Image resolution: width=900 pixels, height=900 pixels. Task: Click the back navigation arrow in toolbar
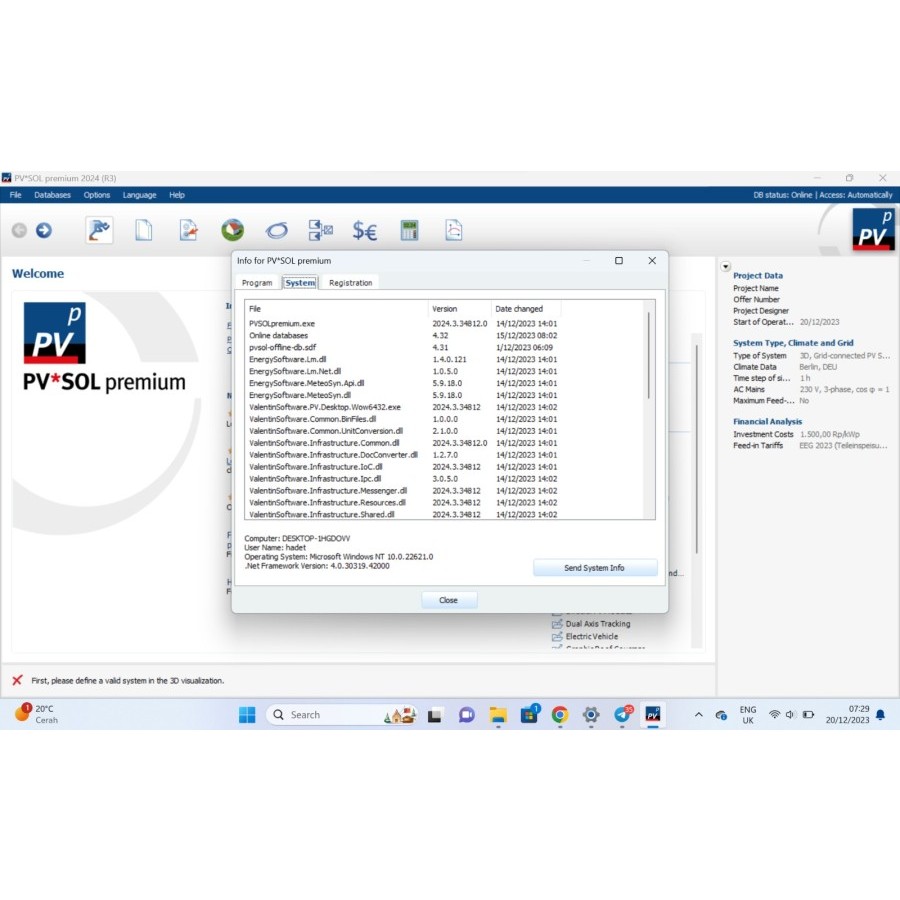tap(20, 231)
